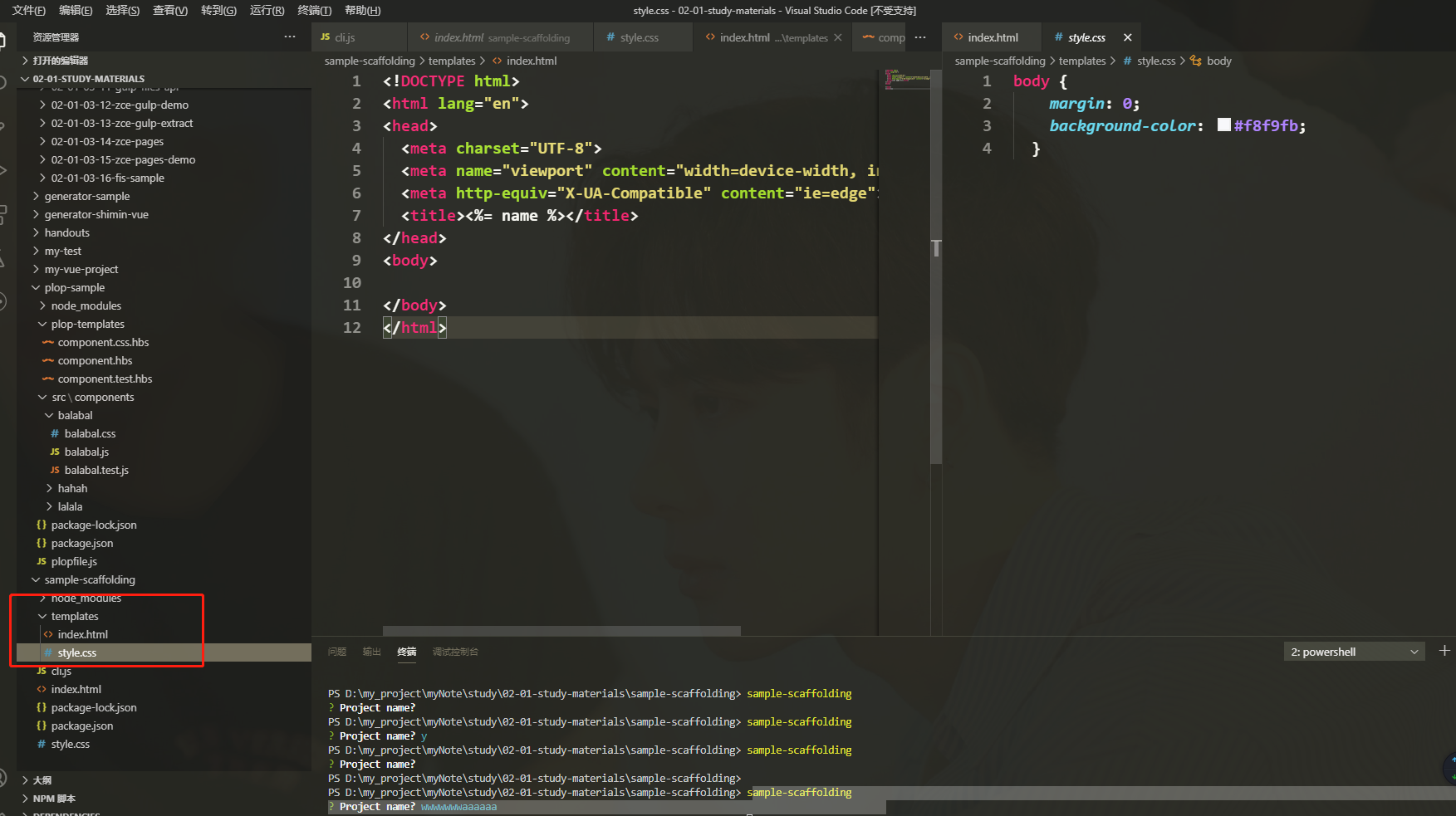Click the CSS icon on left style.css tab
Viewport: 1456px width, 816px height.
tap(610, 37)
